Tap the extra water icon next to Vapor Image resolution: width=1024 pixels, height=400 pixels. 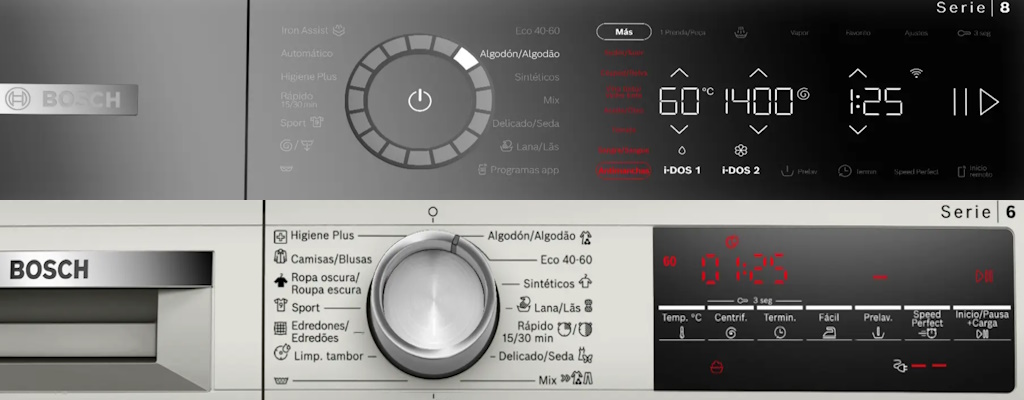pyautogui.click(x=741, y=31)
